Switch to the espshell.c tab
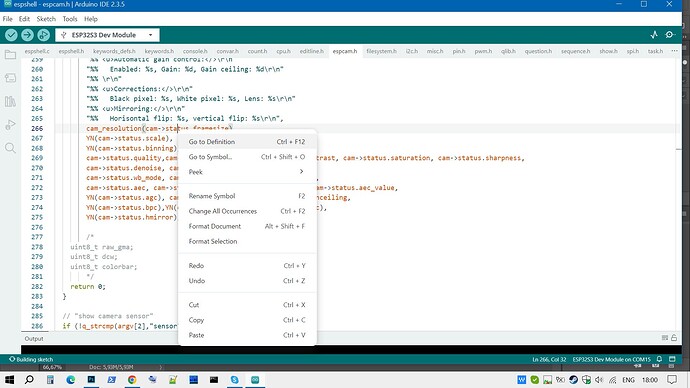Image resolution: width=690 pixels, height=388 pixels. click(x=37, y=51)
